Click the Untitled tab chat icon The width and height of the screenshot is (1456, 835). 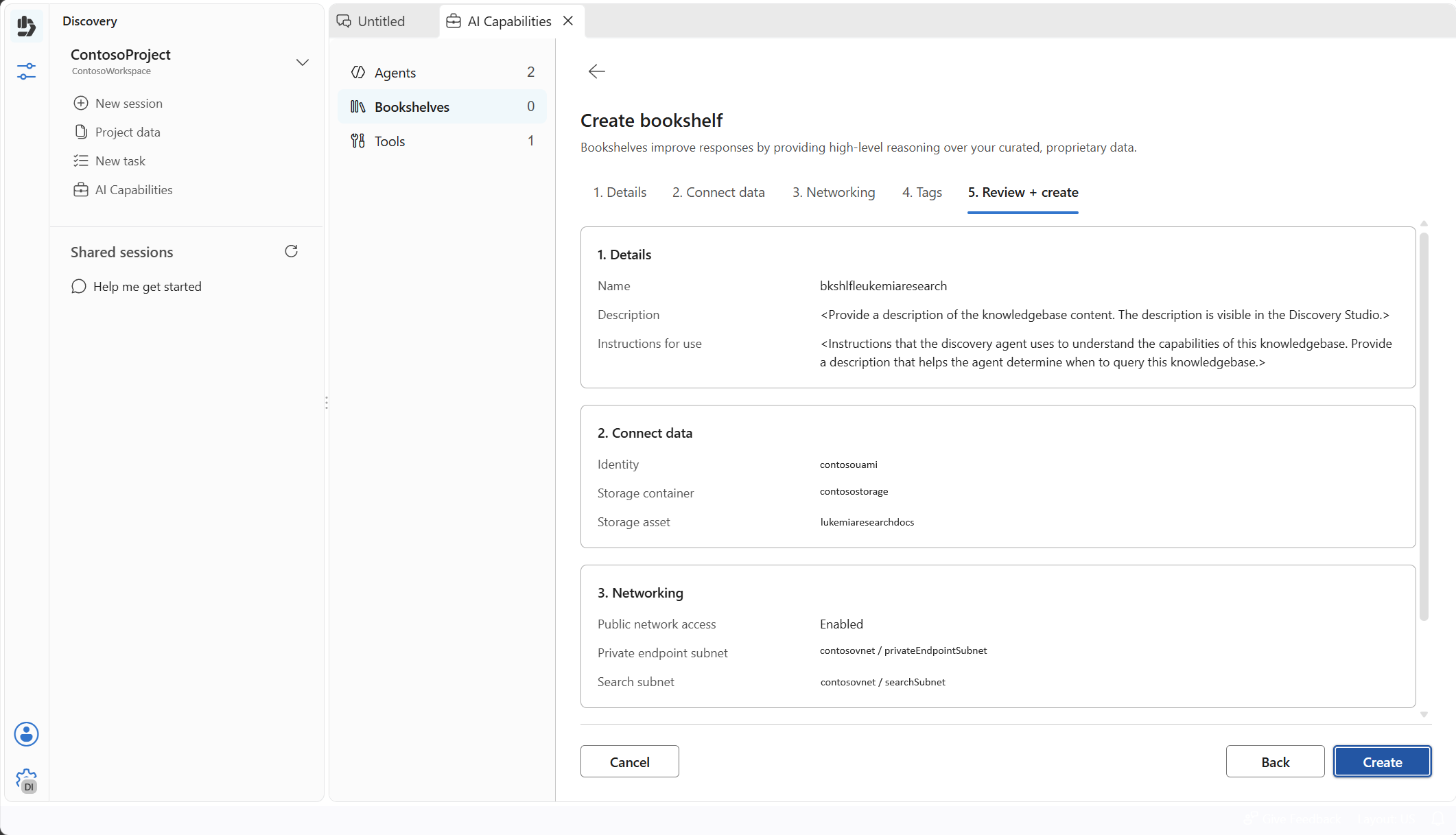pos(344,21)
